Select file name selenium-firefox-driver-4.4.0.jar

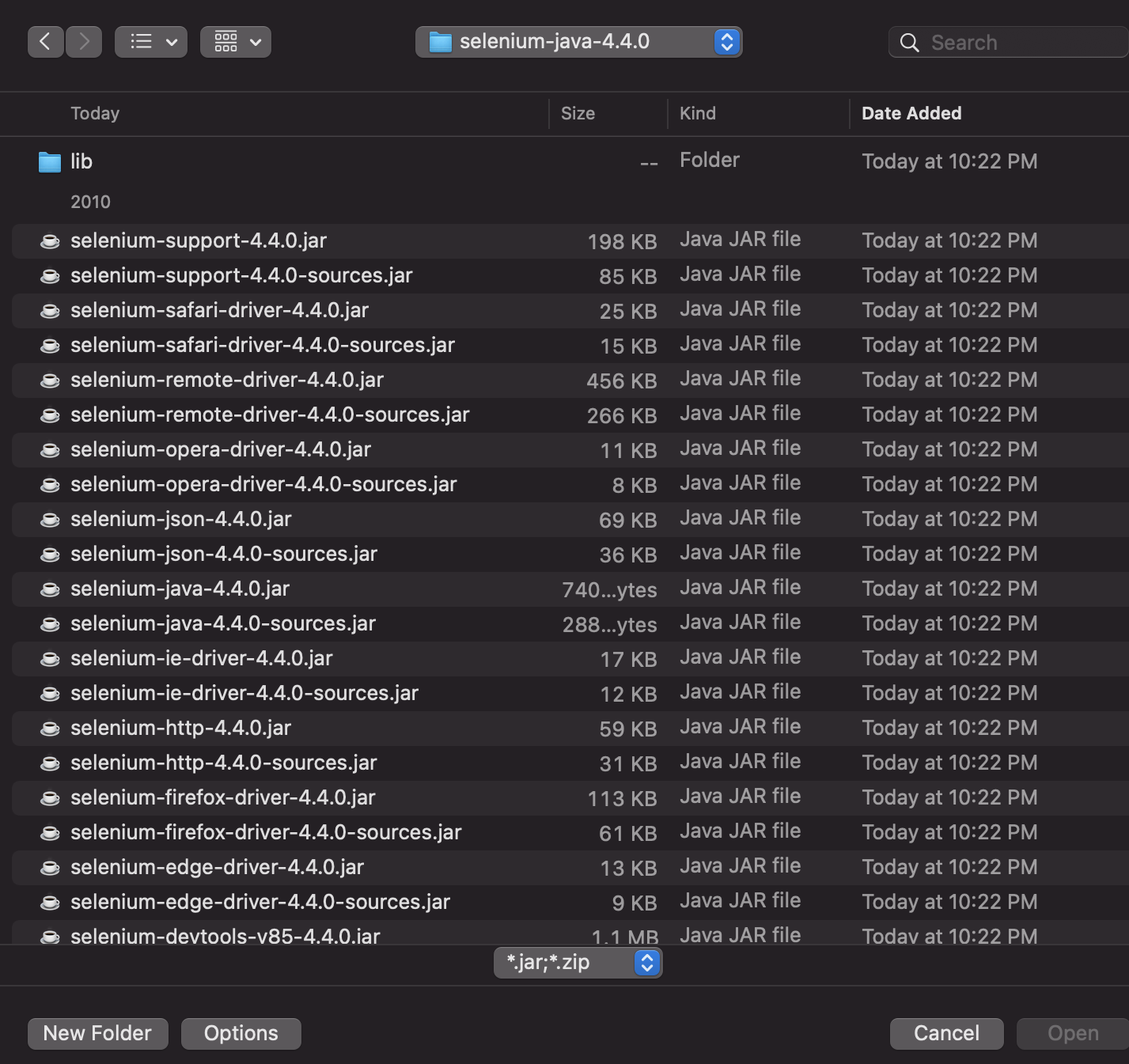tap(223, 797)
